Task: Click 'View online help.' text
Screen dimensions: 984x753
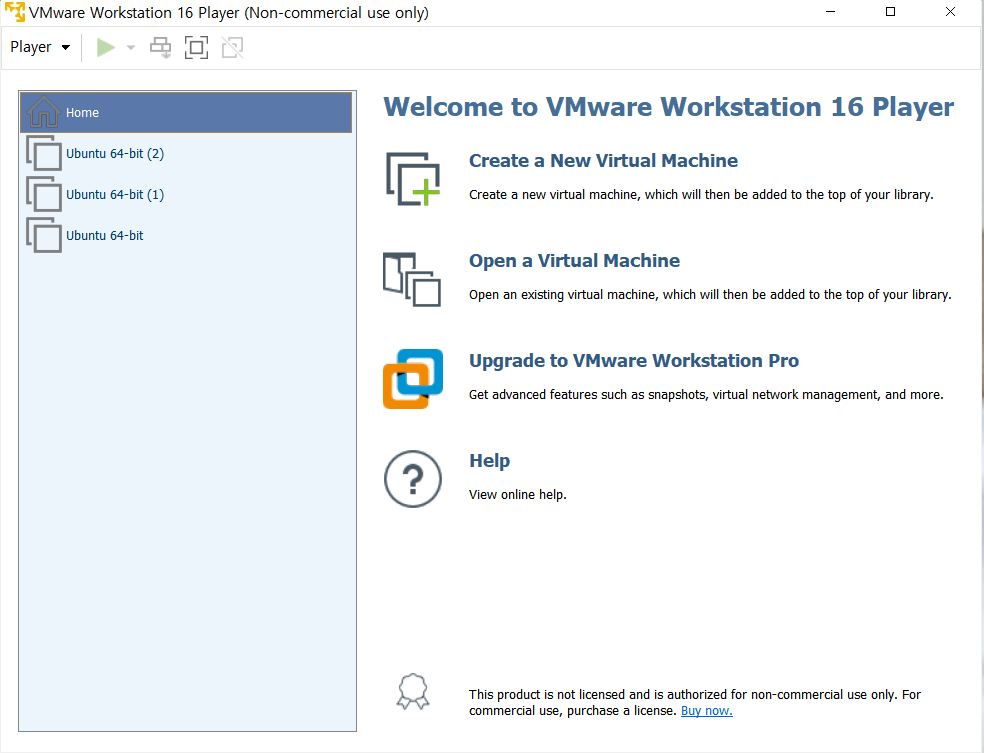Action: [518, 494]
